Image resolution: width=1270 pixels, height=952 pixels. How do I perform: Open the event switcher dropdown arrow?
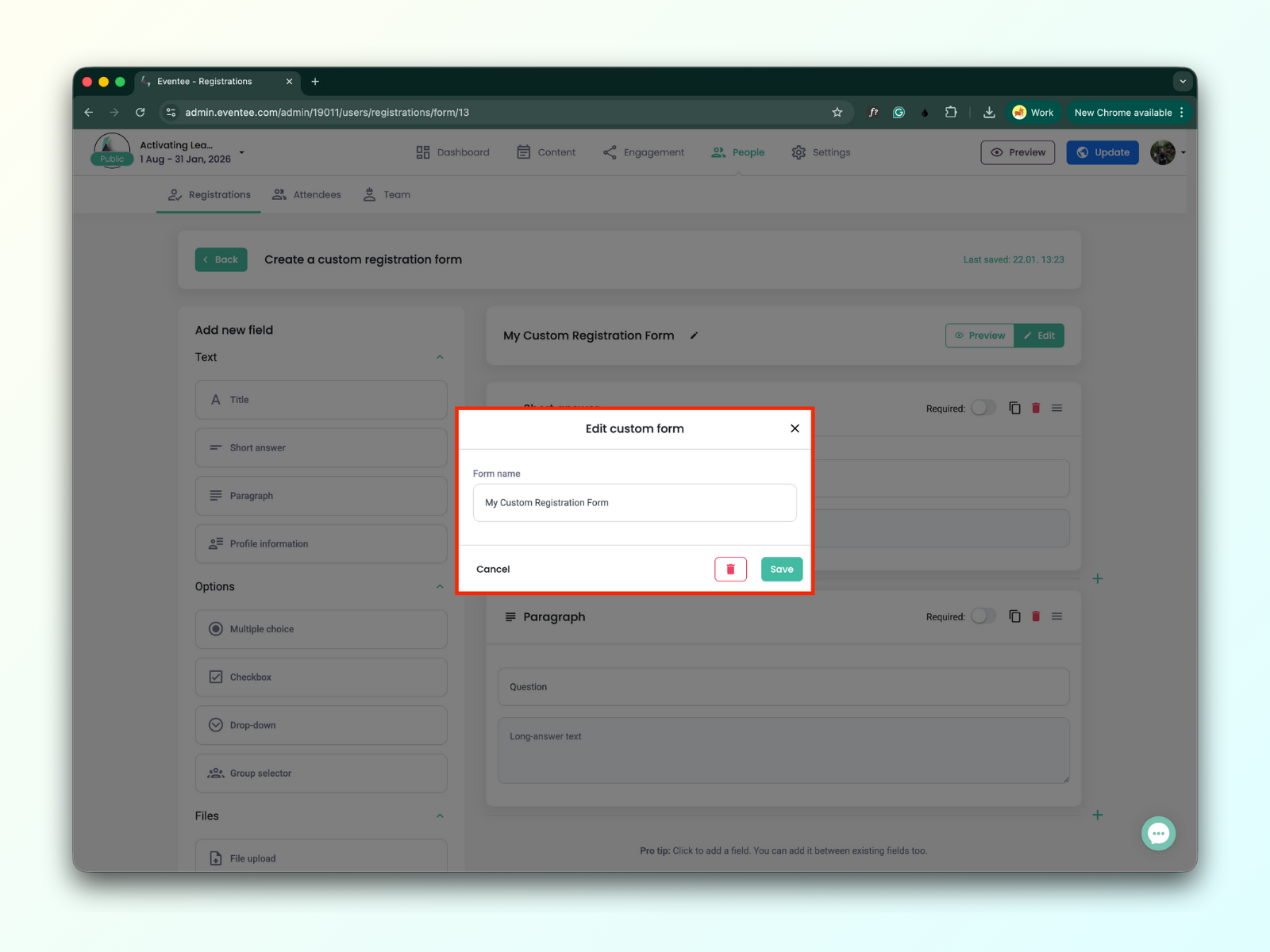pos(242,152)
